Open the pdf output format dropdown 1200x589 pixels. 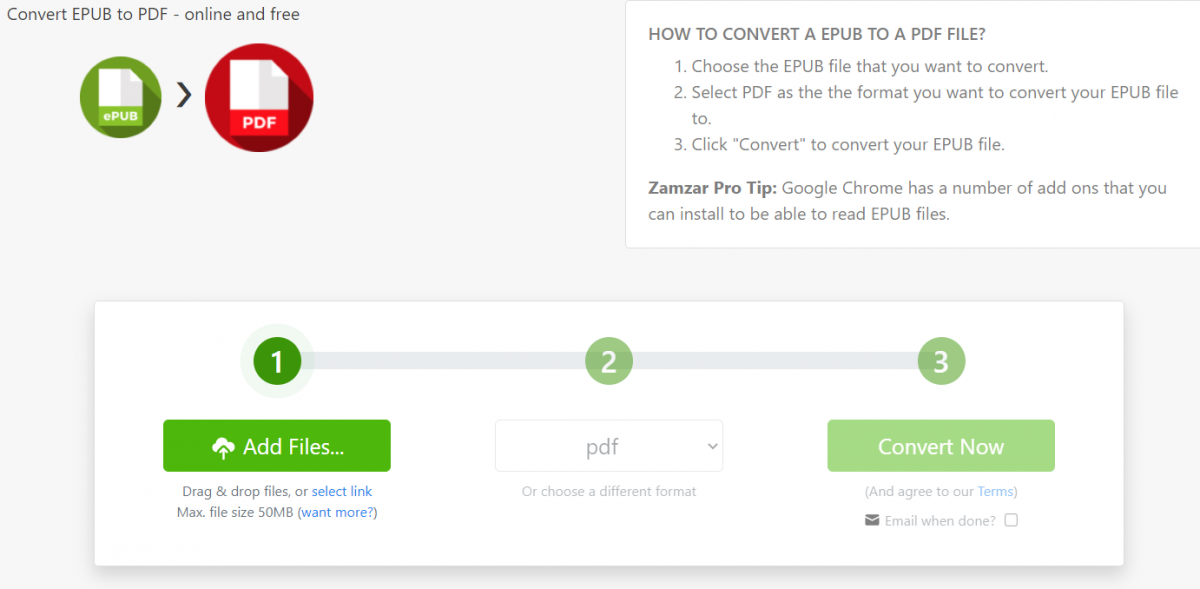609,446
